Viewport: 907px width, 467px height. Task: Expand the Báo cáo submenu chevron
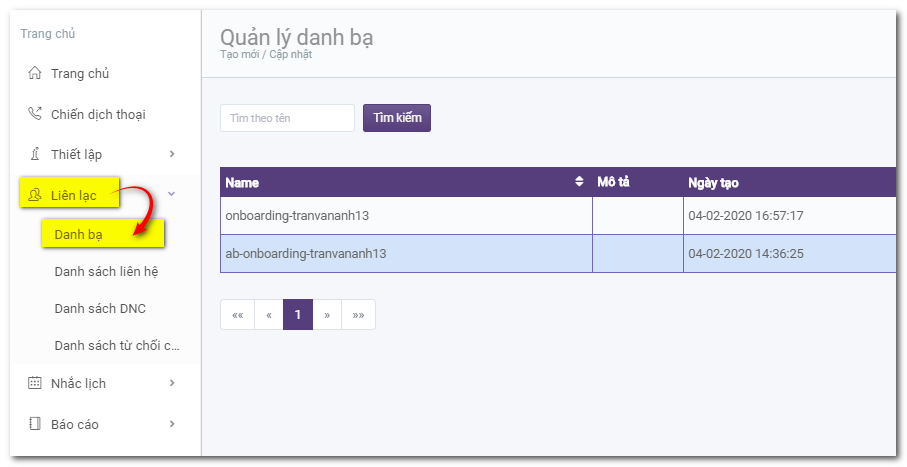(172, 424)
